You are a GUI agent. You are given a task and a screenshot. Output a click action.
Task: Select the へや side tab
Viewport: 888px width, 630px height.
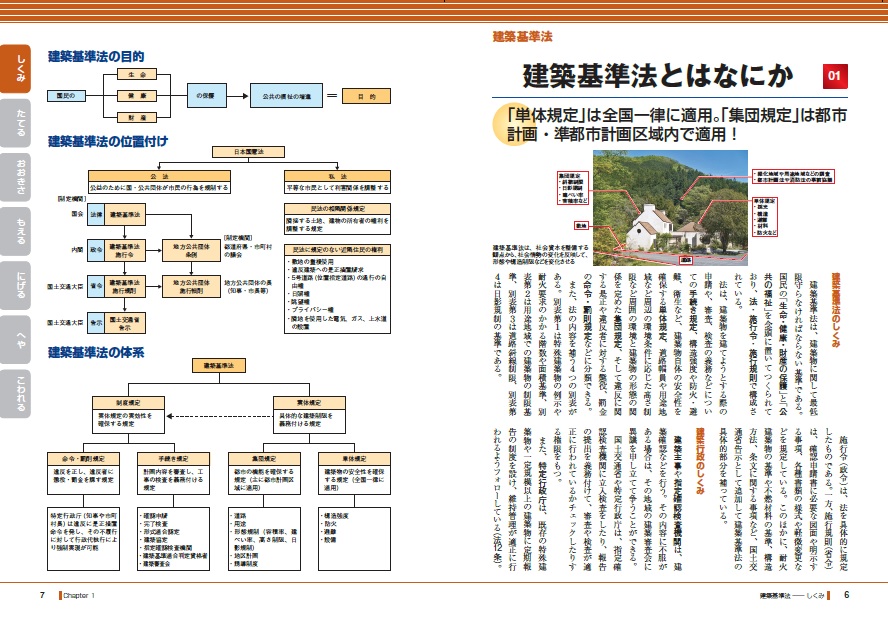pos(15,340)
